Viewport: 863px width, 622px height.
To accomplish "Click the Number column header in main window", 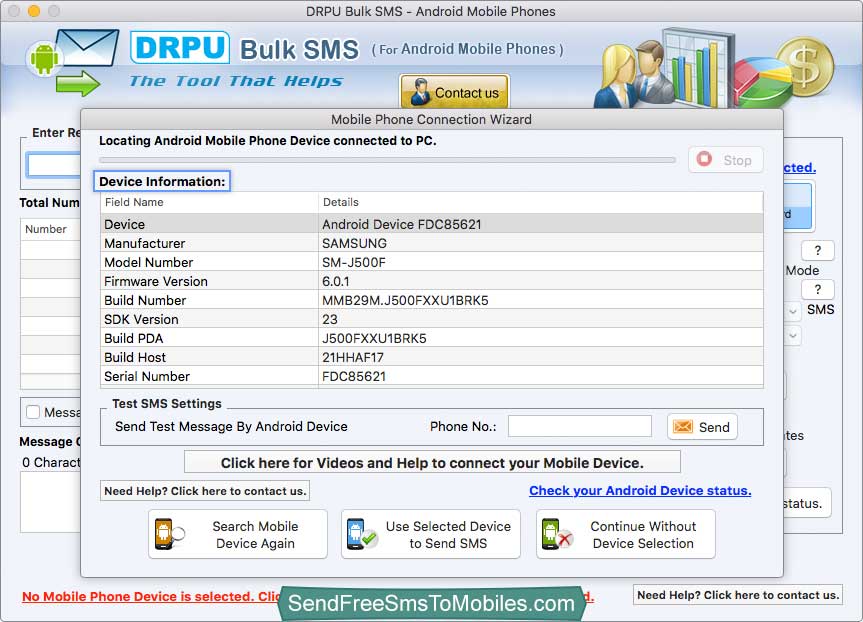I will 51,228.
